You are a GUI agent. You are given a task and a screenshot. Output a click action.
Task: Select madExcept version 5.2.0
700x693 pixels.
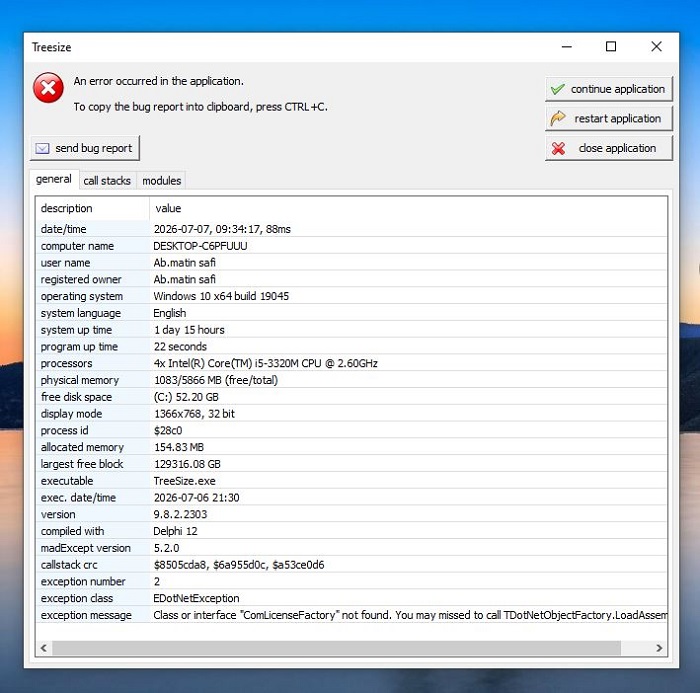pyautogui.click(x=167, y=548)
